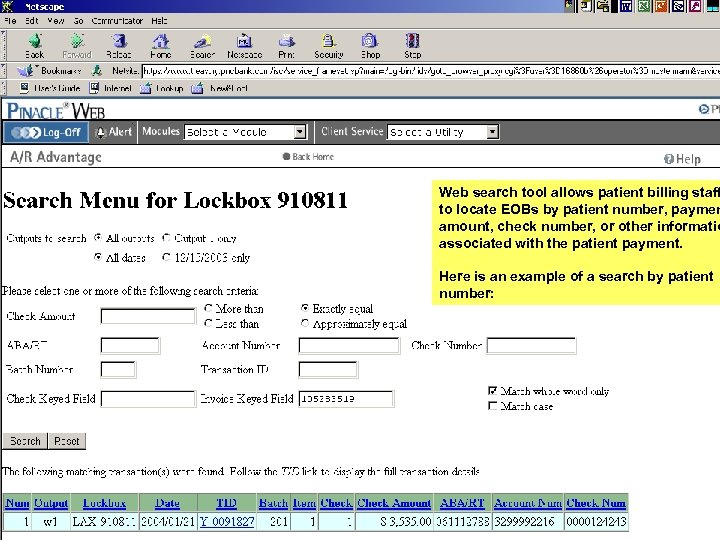Click the Log-Off button
The width and height of the screenshot is (720, 540).
46,132
